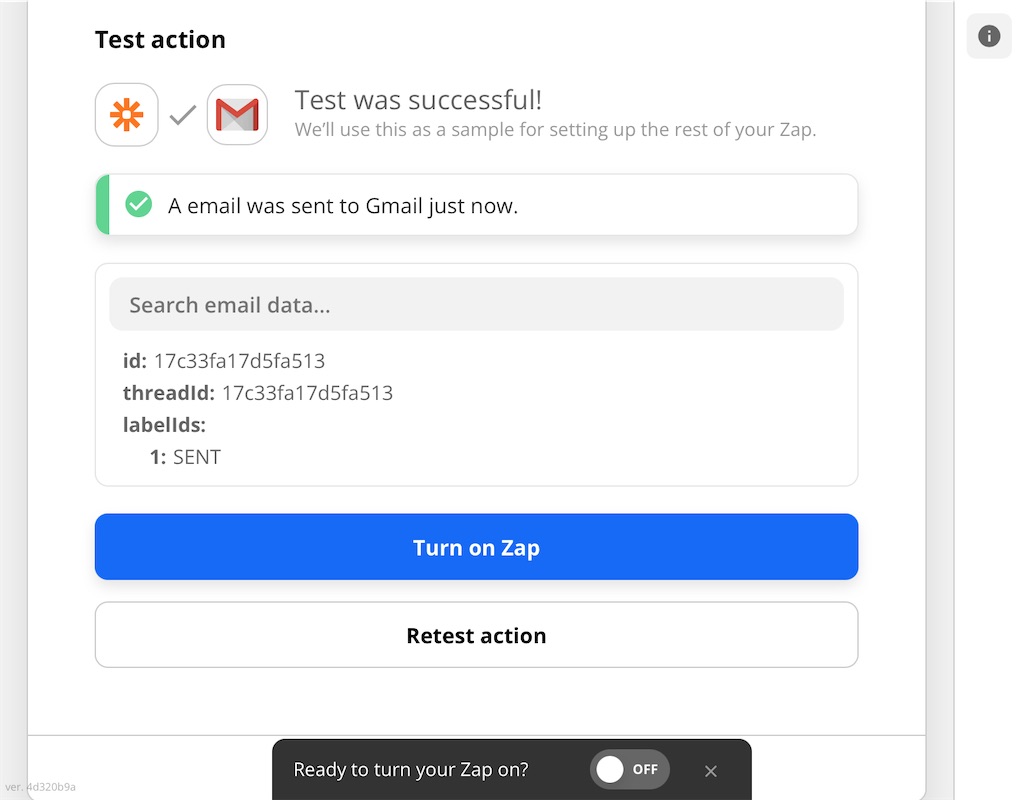Focus the 'Search email data...' field

click(x=476, y=305)
